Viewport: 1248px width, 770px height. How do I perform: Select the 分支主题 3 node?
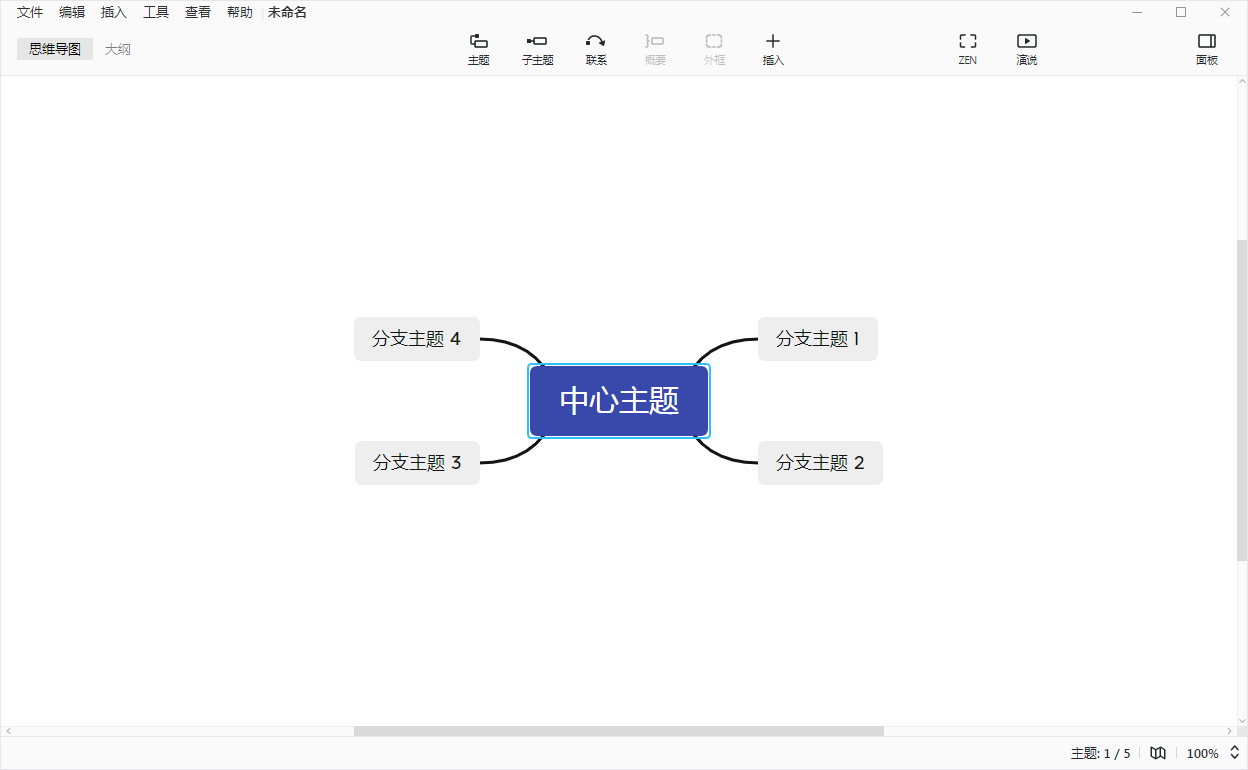click(417, 463)
